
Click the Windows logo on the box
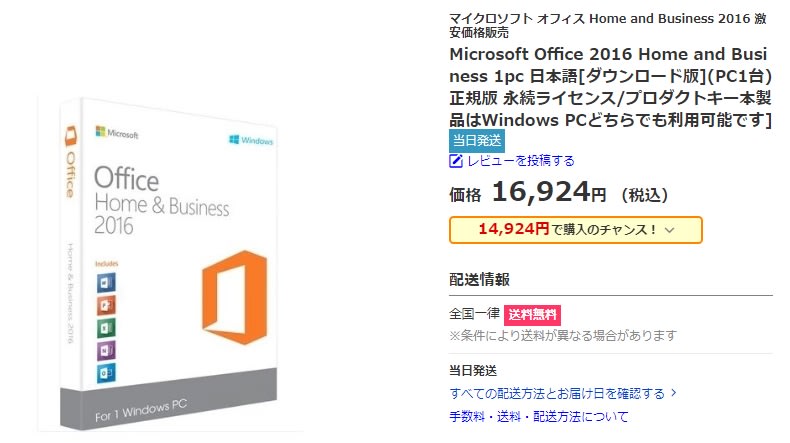tap(251, 141)
